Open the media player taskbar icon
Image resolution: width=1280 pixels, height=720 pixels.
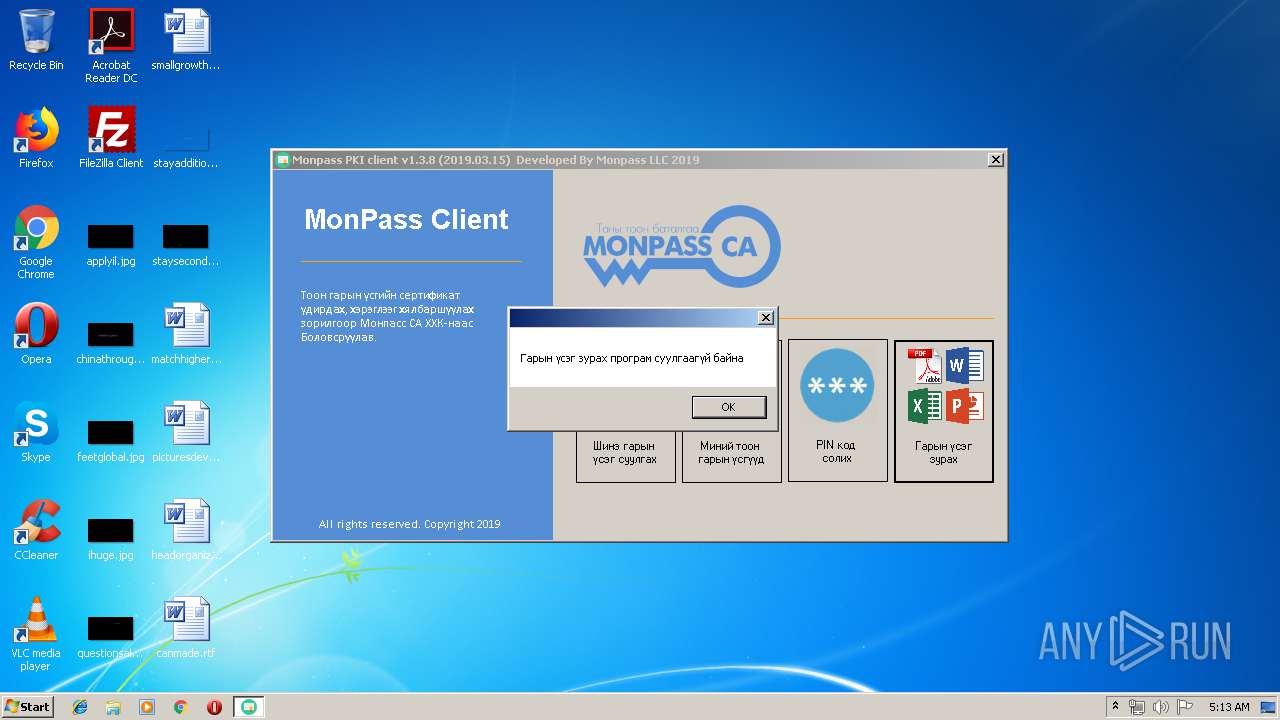point(147,707)
